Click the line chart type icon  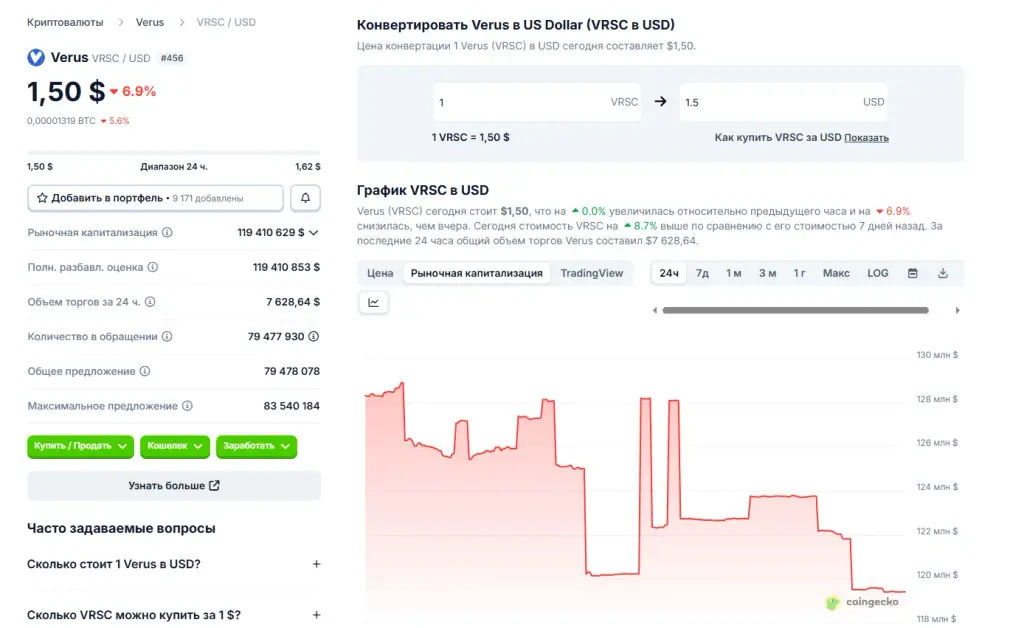(x=374, y=302)
